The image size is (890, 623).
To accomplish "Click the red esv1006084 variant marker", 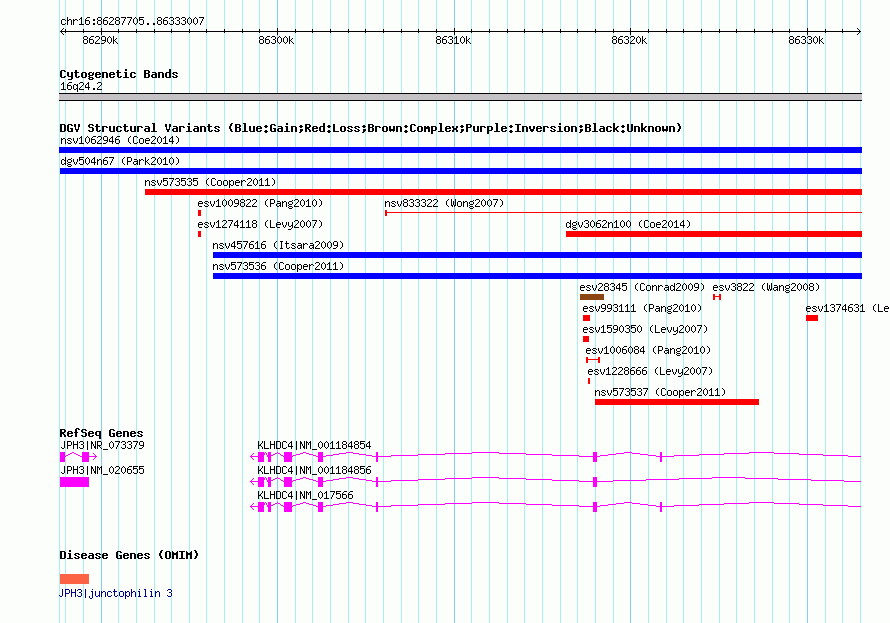I will point(593,360).
